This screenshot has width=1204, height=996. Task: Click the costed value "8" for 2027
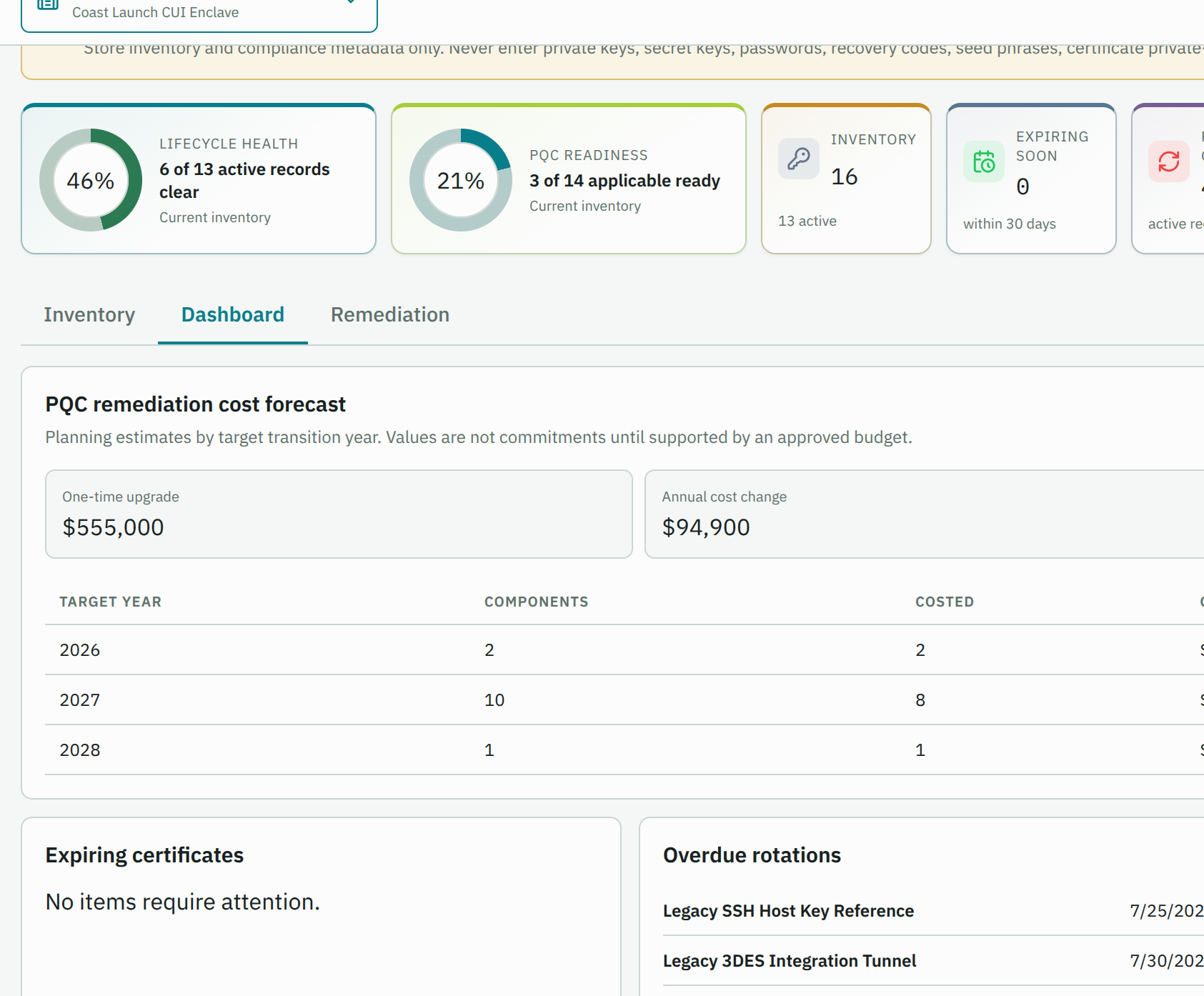pyautogui.click(x=920, y=699)
